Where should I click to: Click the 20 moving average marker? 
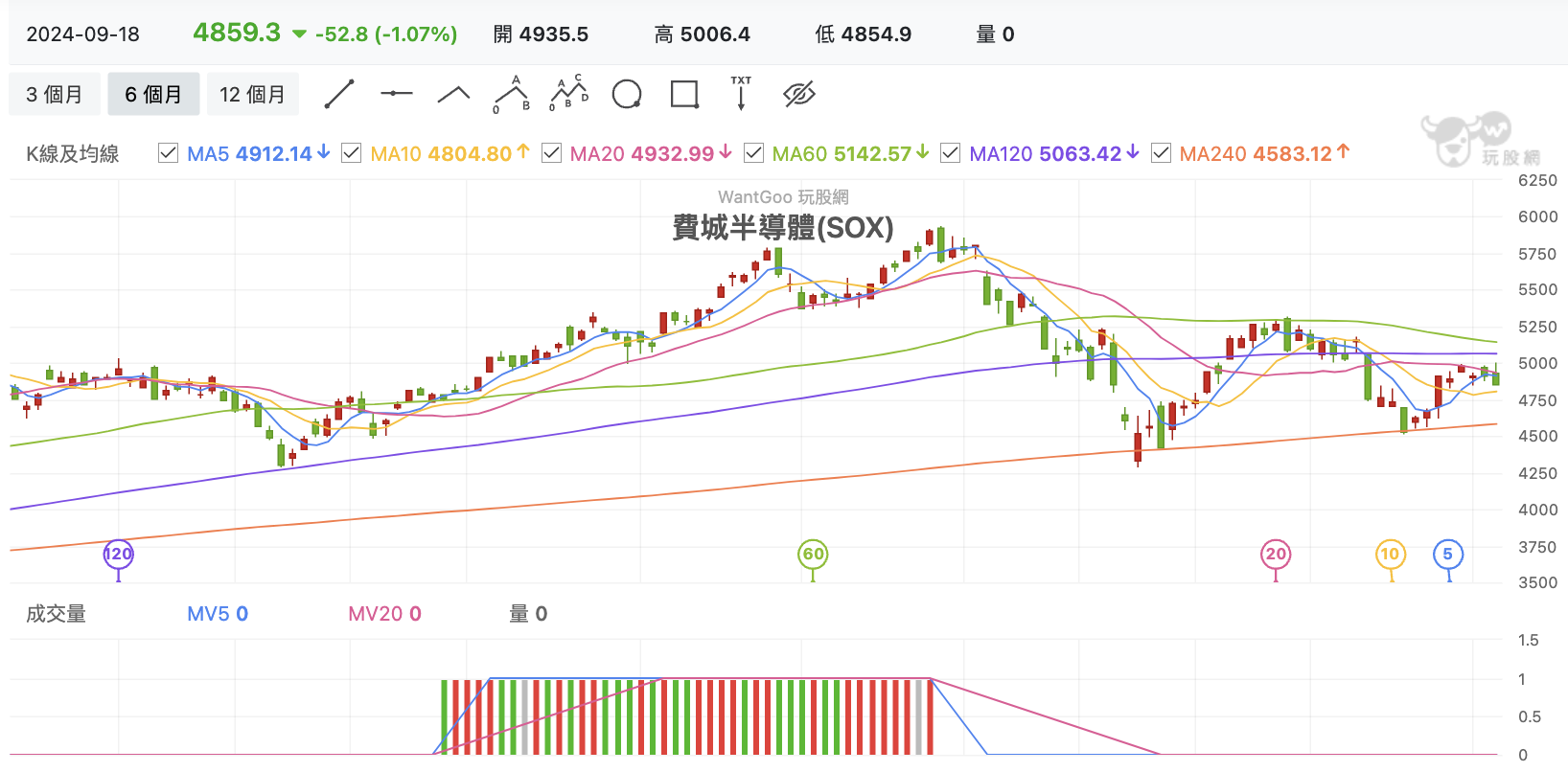click(x=1276, y=554)
